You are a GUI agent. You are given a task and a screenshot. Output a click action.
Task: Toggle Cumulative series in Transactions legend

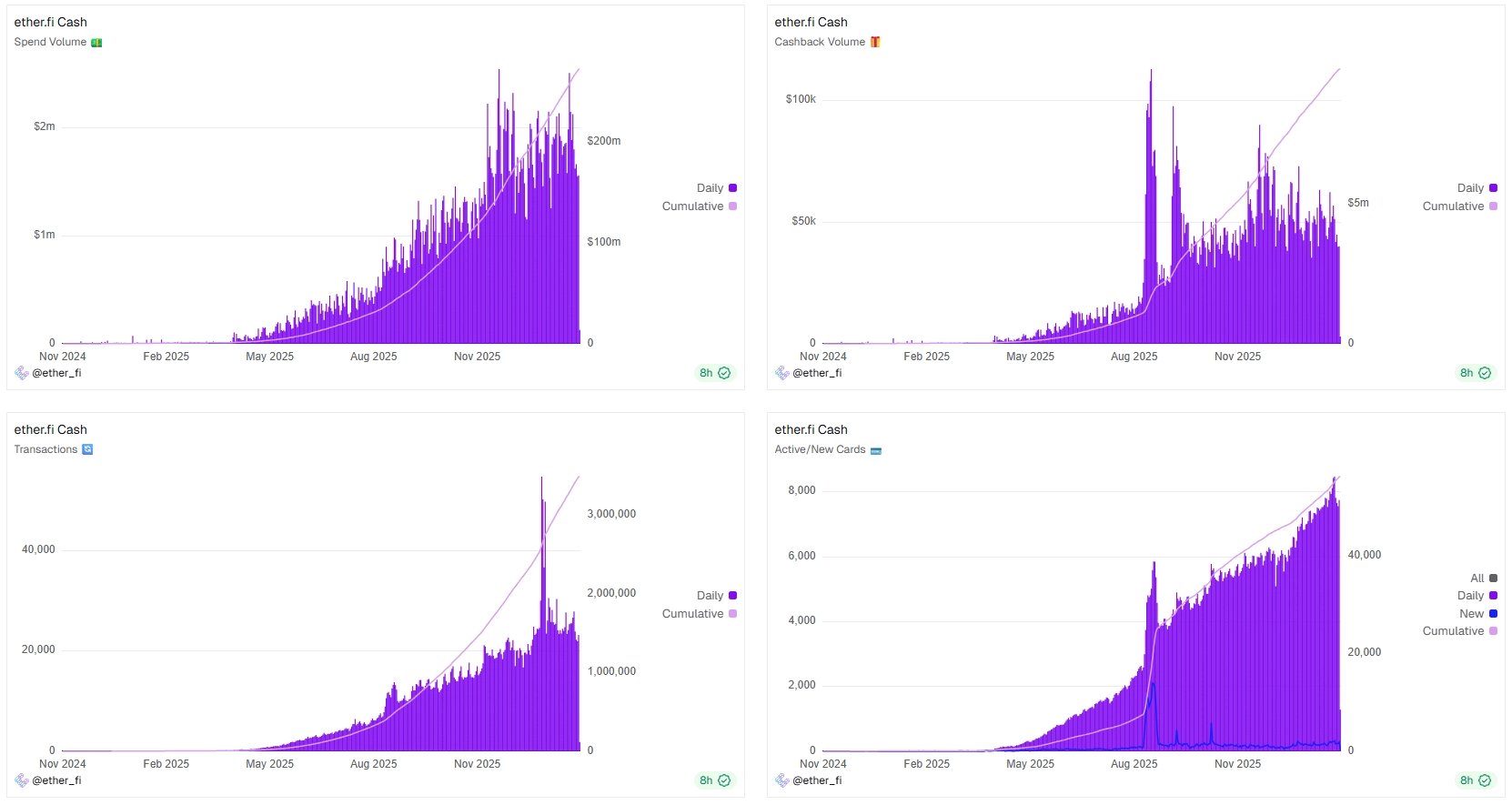(699, 614)
